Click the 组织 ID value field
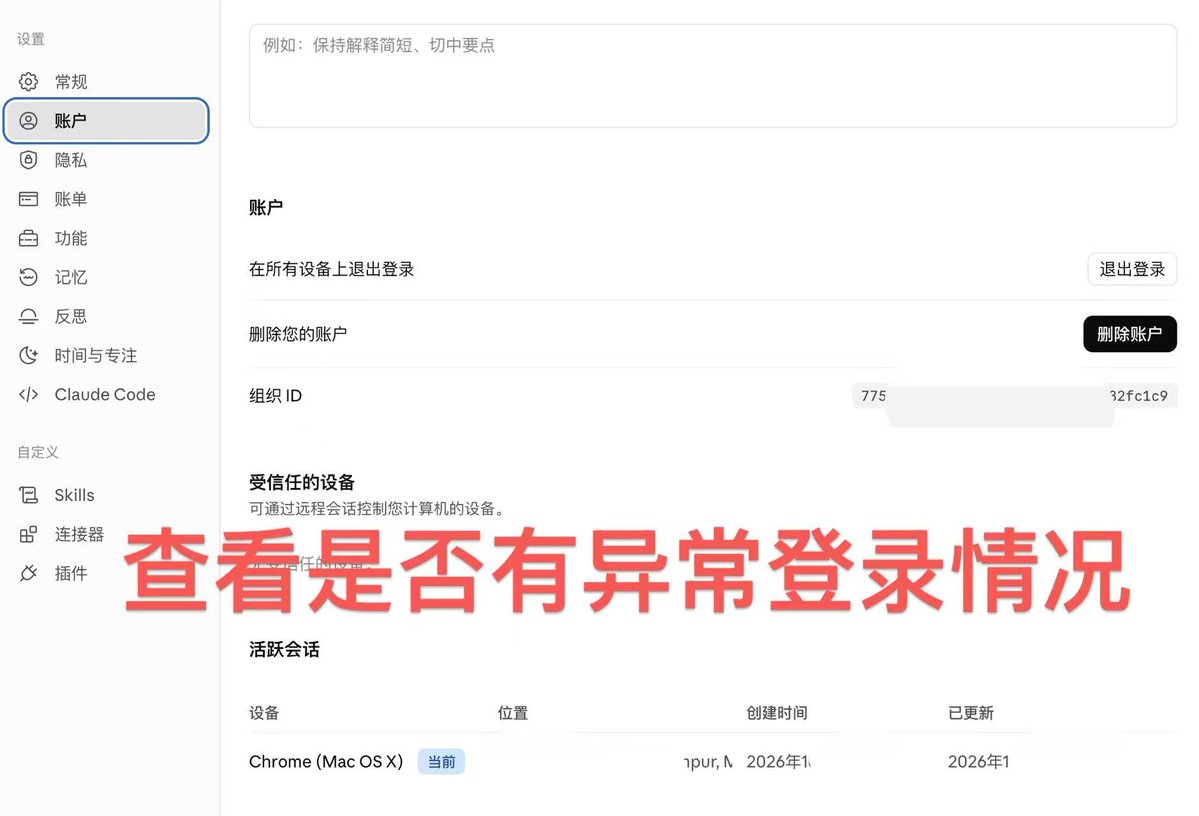This screenshot has height=816, width=1199. (x=1014, y=396)
